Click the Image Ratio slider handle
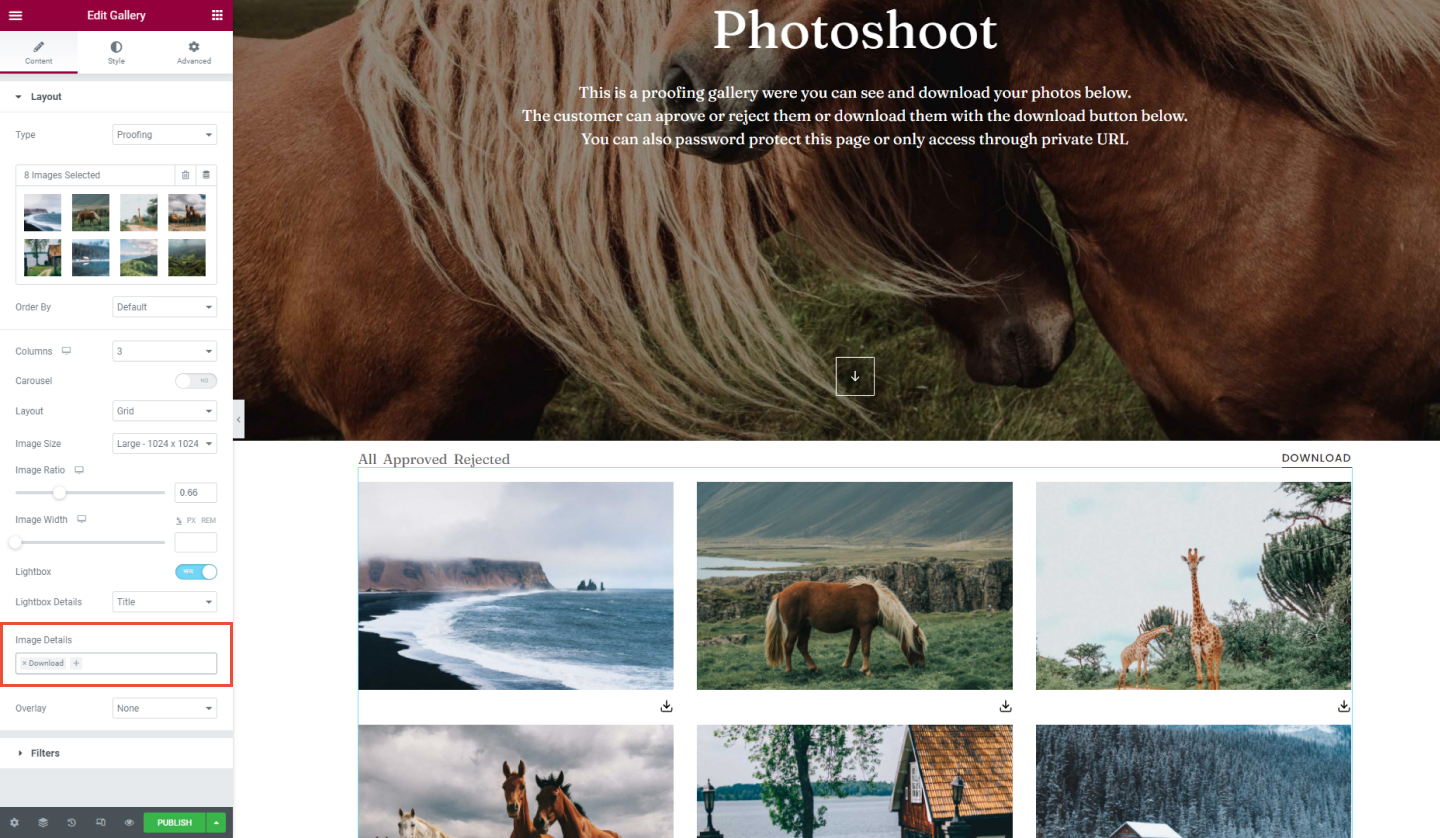The height and width of the screenshot is (838, 1440). tap(59, 492)
